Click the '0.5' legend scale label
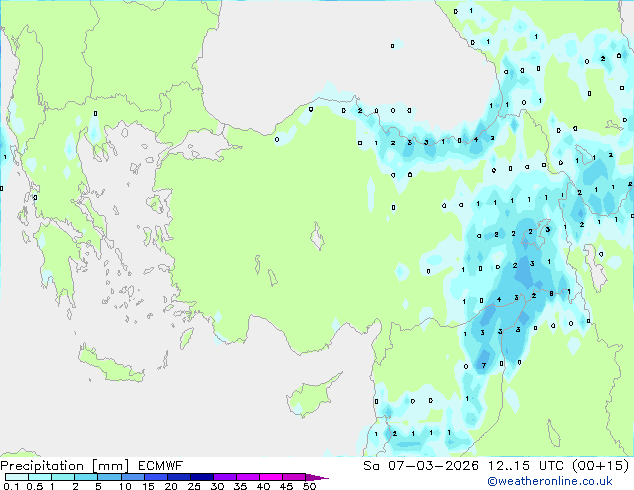This screenshot has width=634, height=490. coord(35,486)
